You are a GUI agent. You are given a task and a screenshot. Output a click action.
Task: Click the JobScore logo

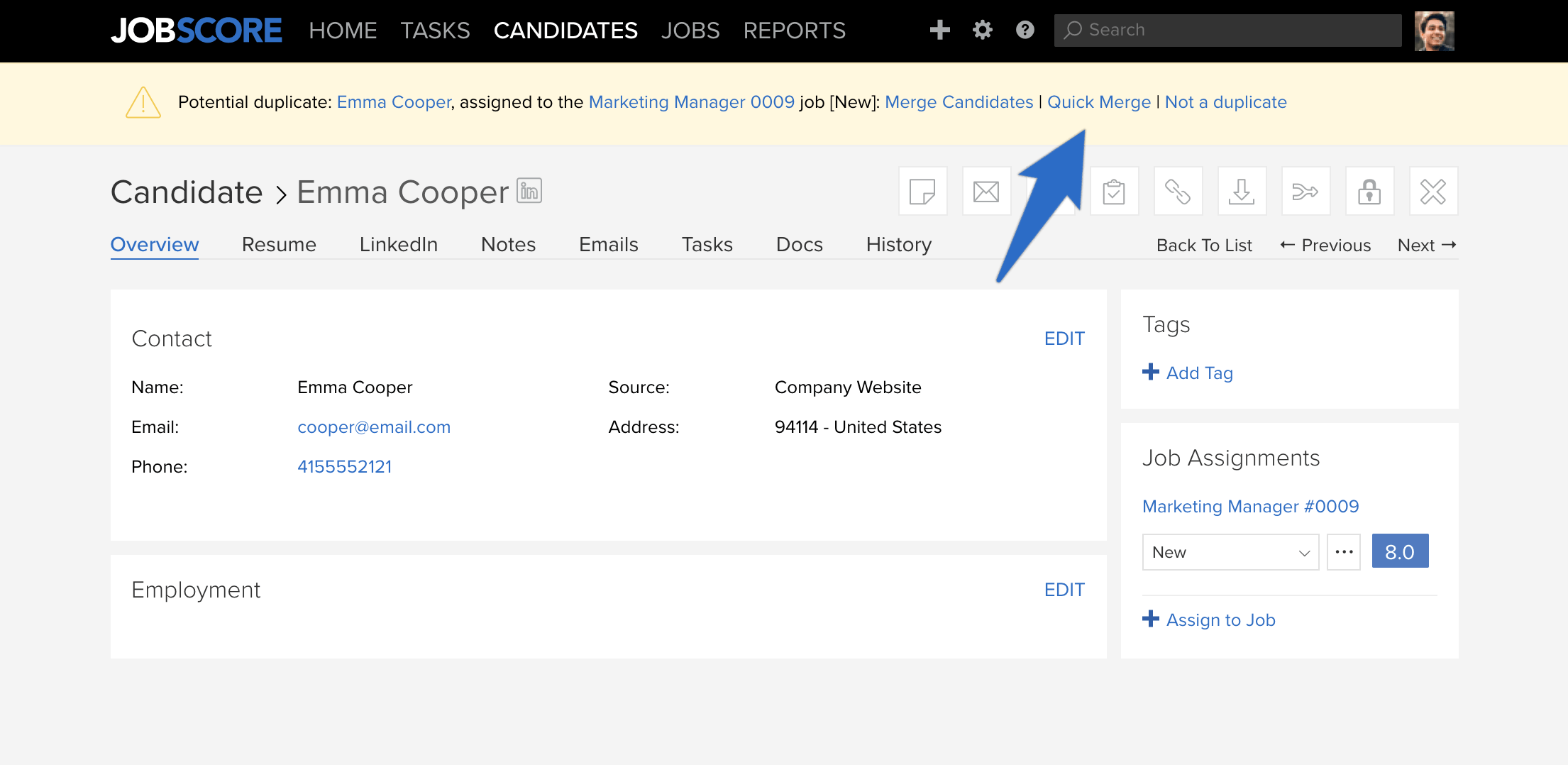coord(197,31)
